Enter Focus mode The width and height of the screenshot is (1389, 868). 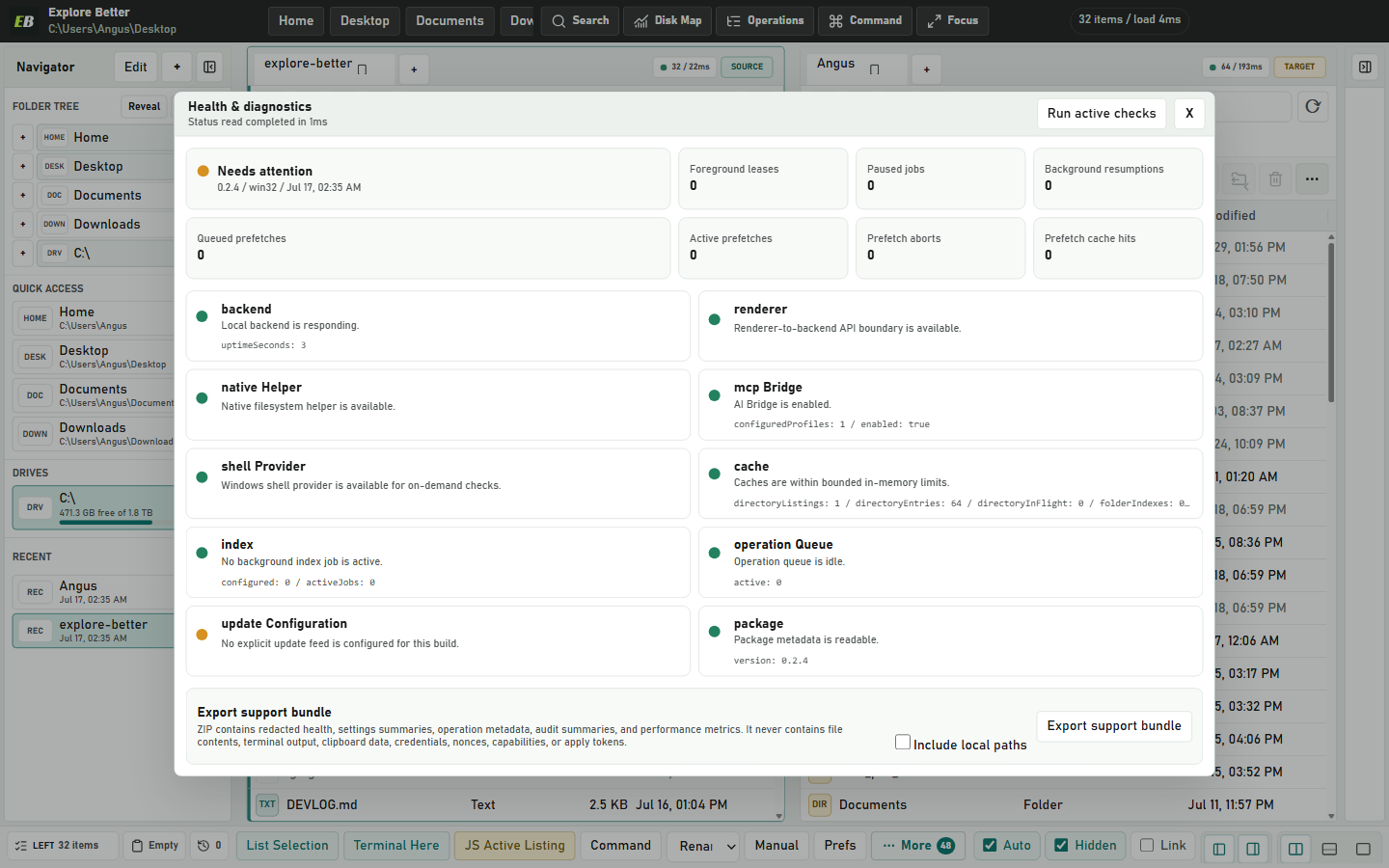(952, 20)
